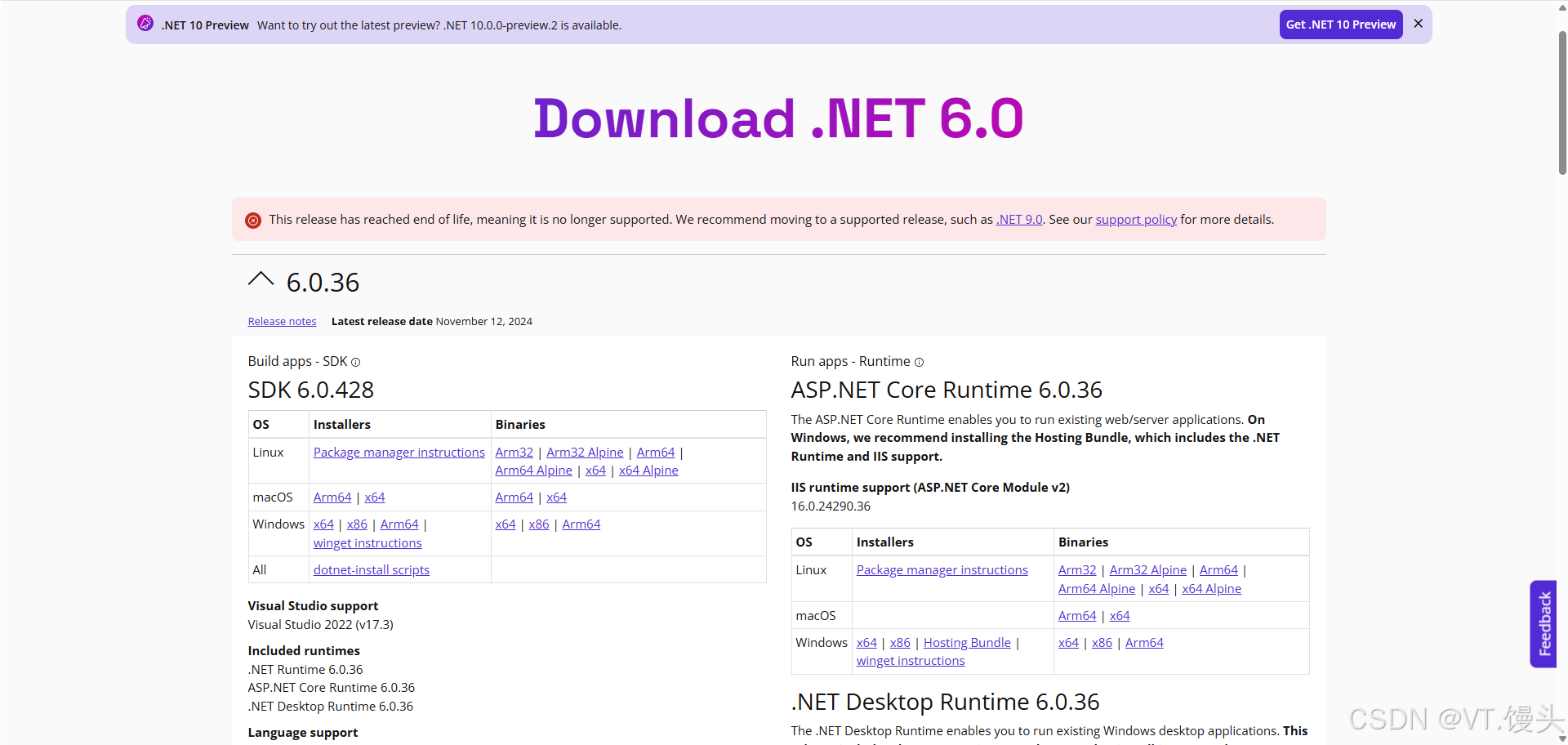
Task: Click the 'Download .NET 6.0' page title
Action: pos(778,118)
